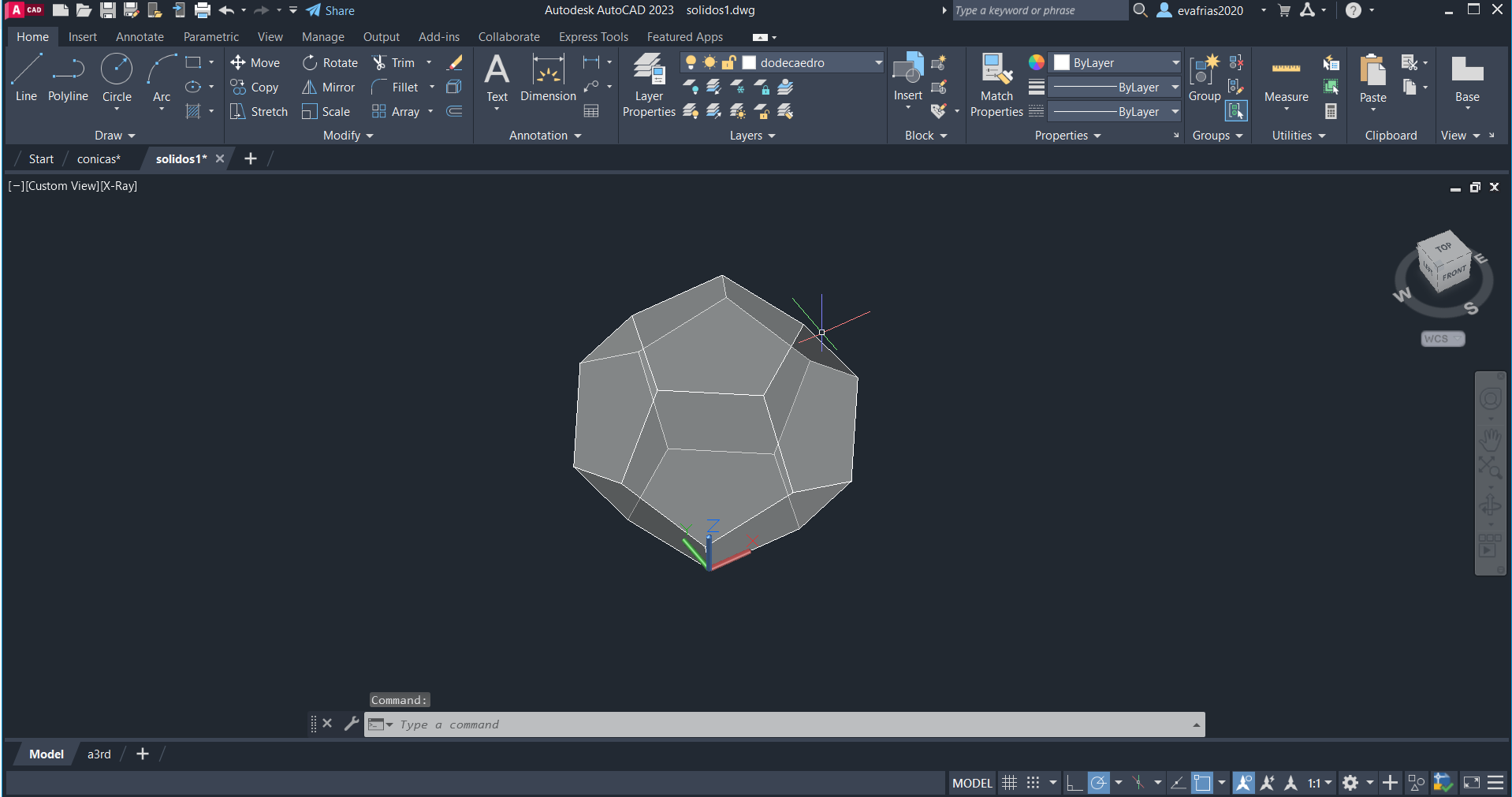
Task: Open the ByLayer color dropdown
Action: coord(1175,63)
